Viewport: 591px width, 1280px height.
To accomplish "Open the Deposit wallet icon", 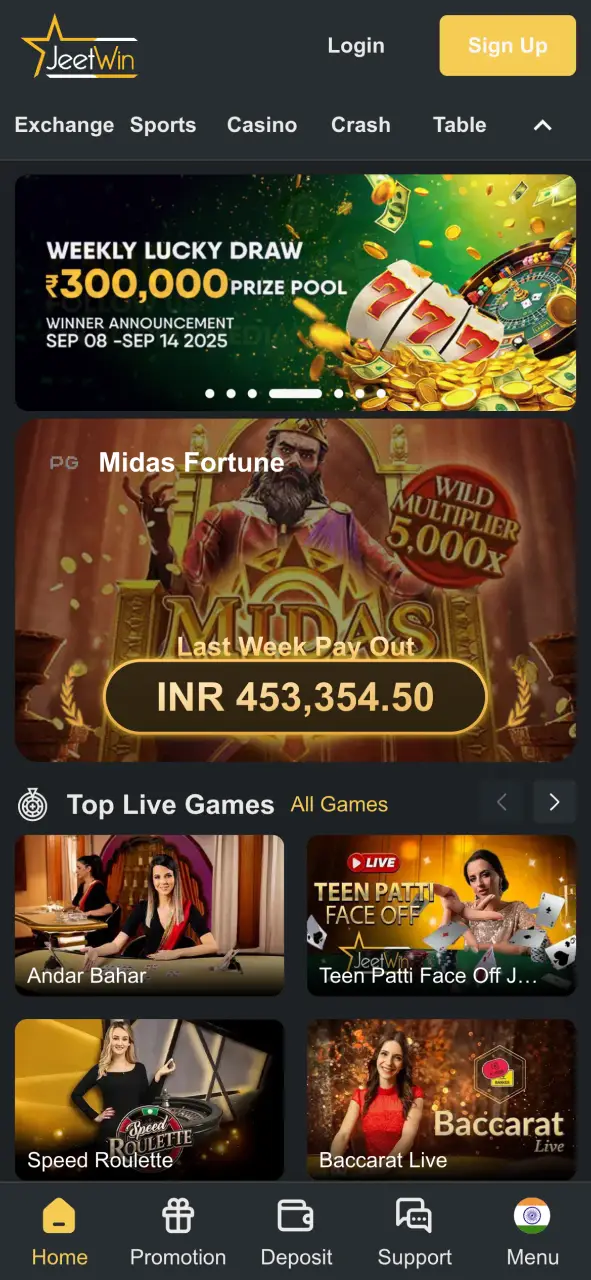I will (296, 1215).
